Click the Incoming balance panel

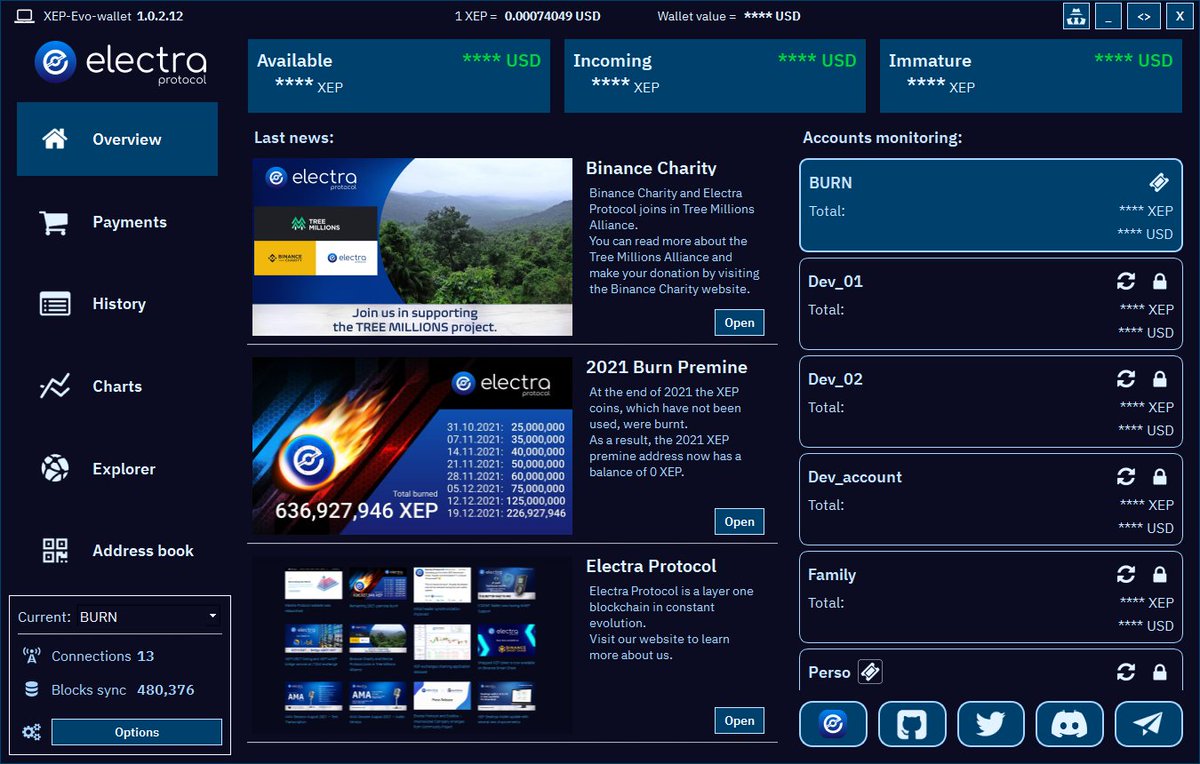[x=715, y=76]
